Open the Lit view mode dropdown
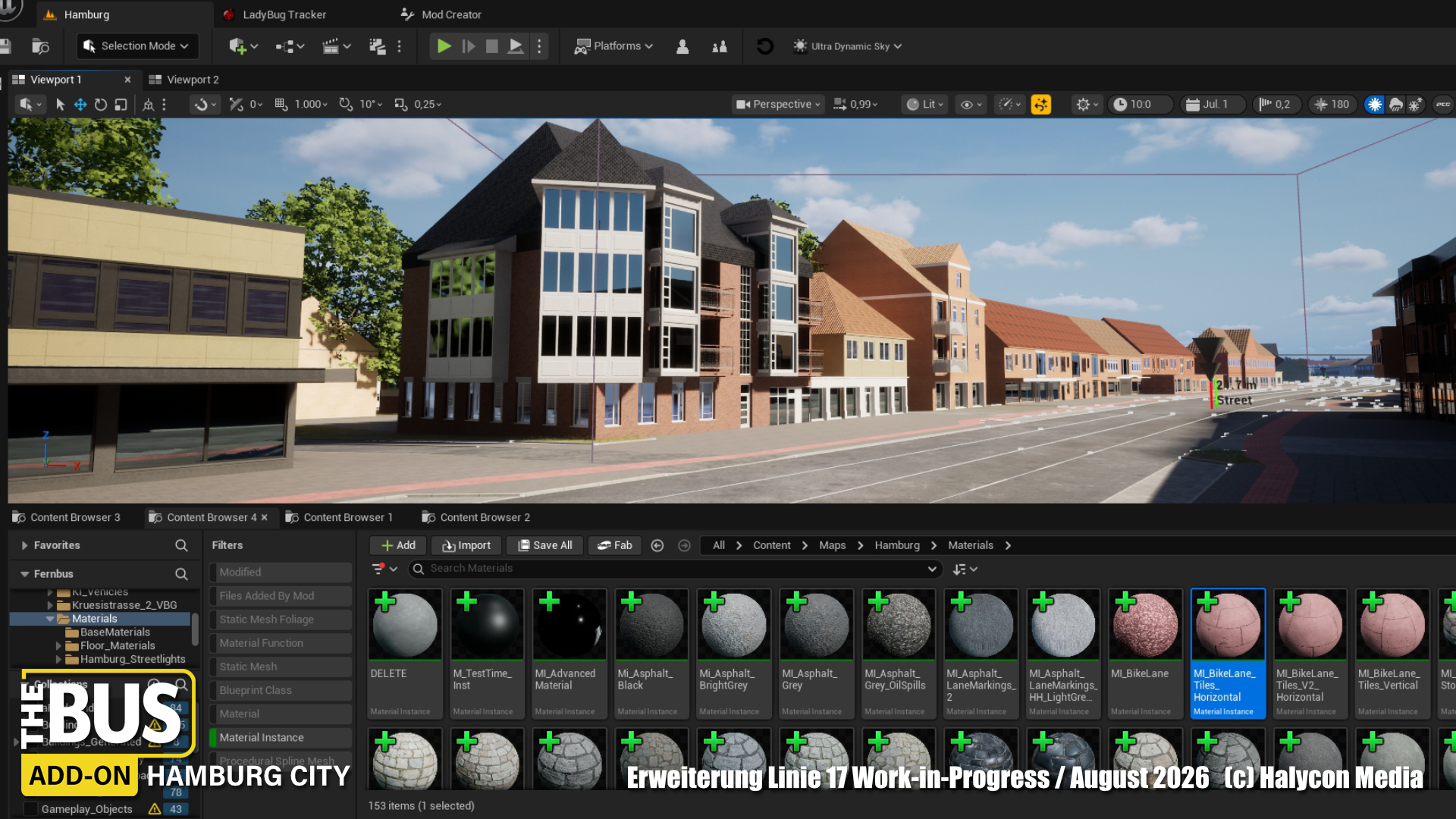 coord(925,105)
